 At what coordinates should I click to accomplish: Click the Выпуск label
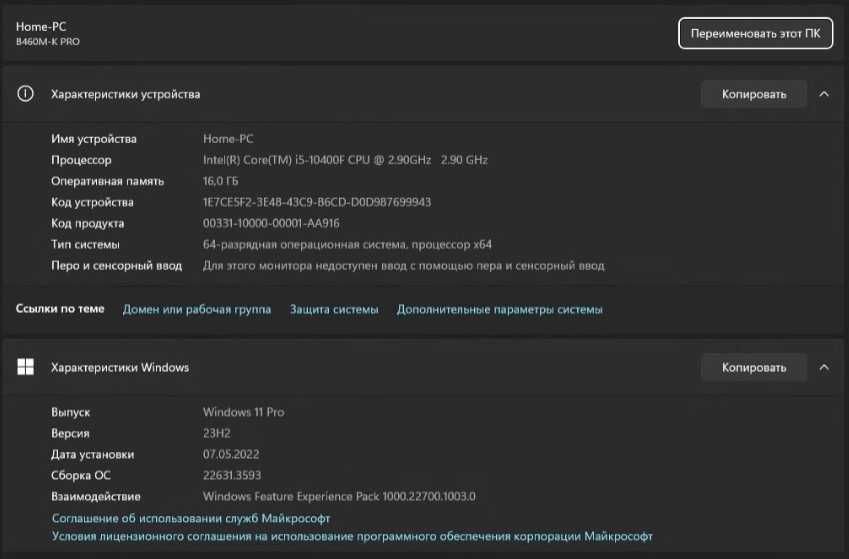click(x=71, y=412)
